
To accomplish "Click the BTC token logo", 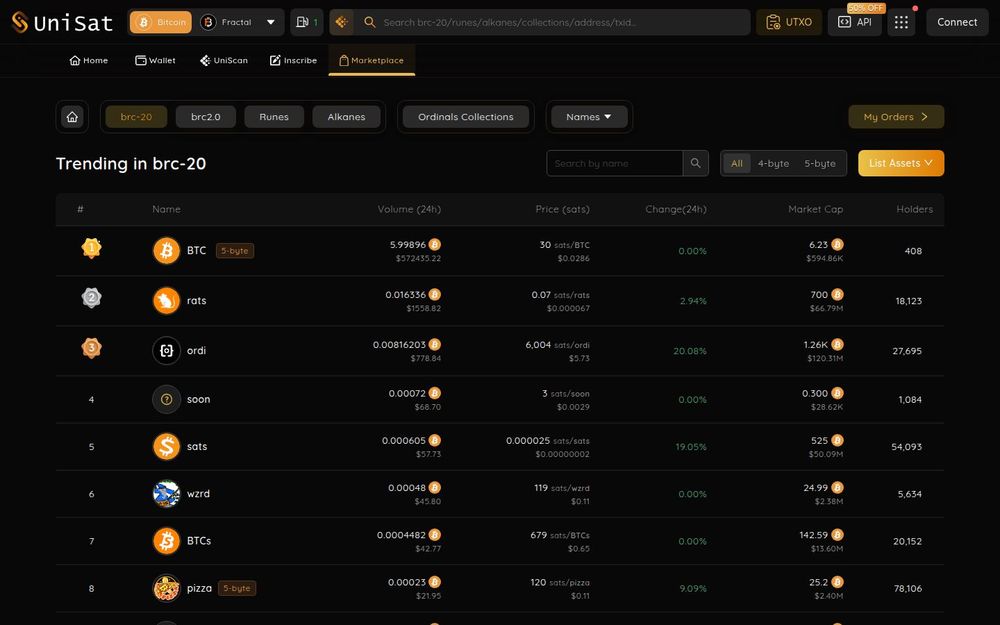I will (x=166, y=251).
